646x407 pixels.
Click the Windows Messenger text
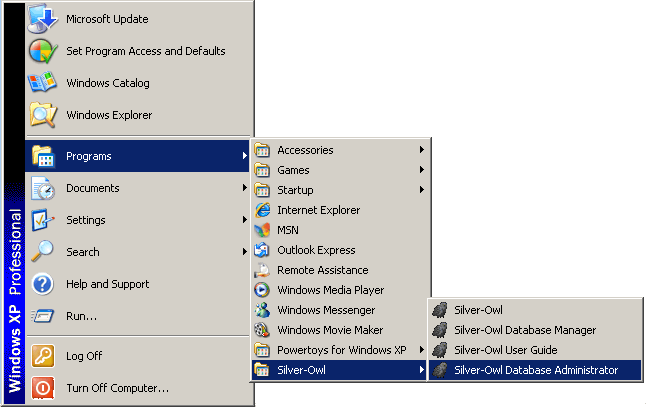(x=326, y=310)
